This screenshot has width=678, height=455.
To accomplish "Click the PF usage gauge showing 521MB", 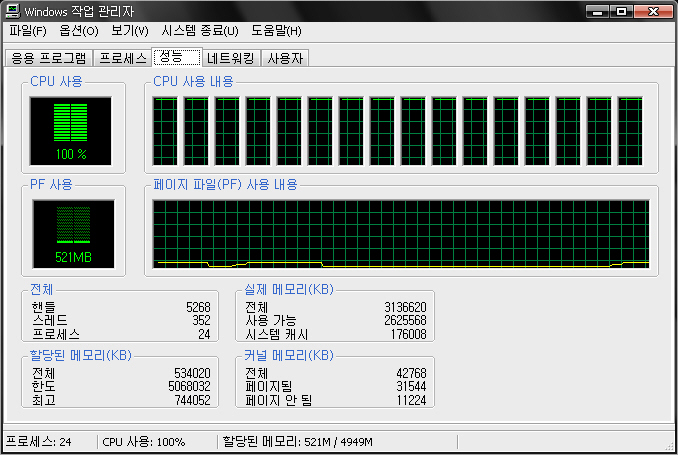I will (74, 234).
